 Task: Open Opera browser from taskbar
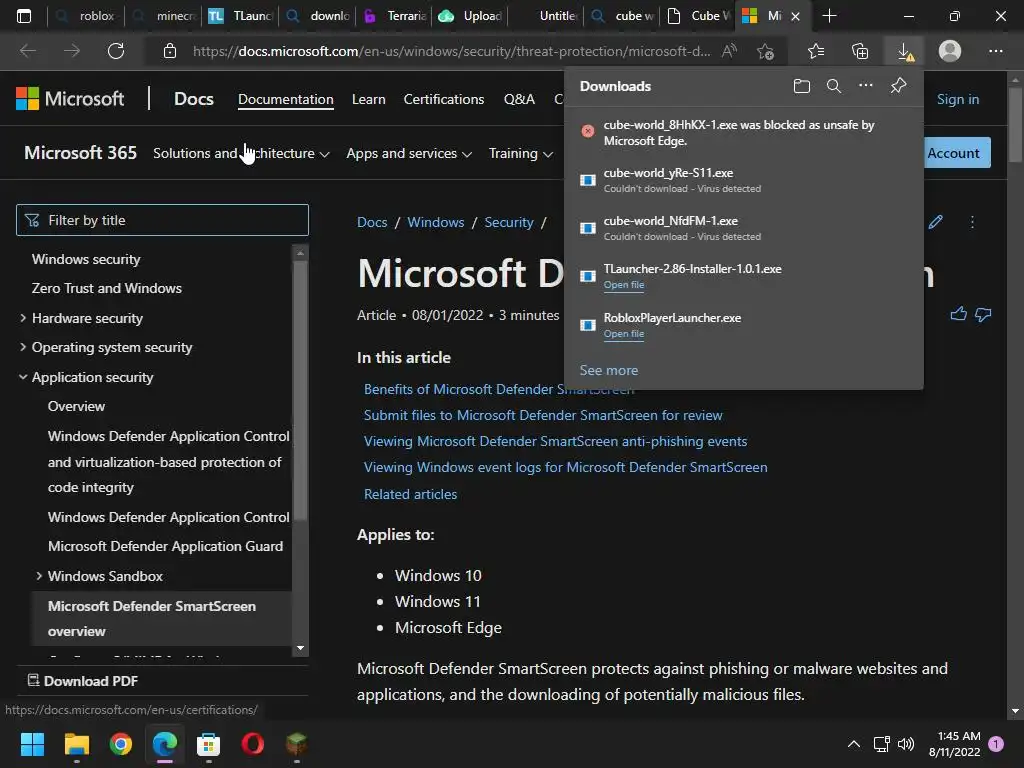click(x=253, y=744)
